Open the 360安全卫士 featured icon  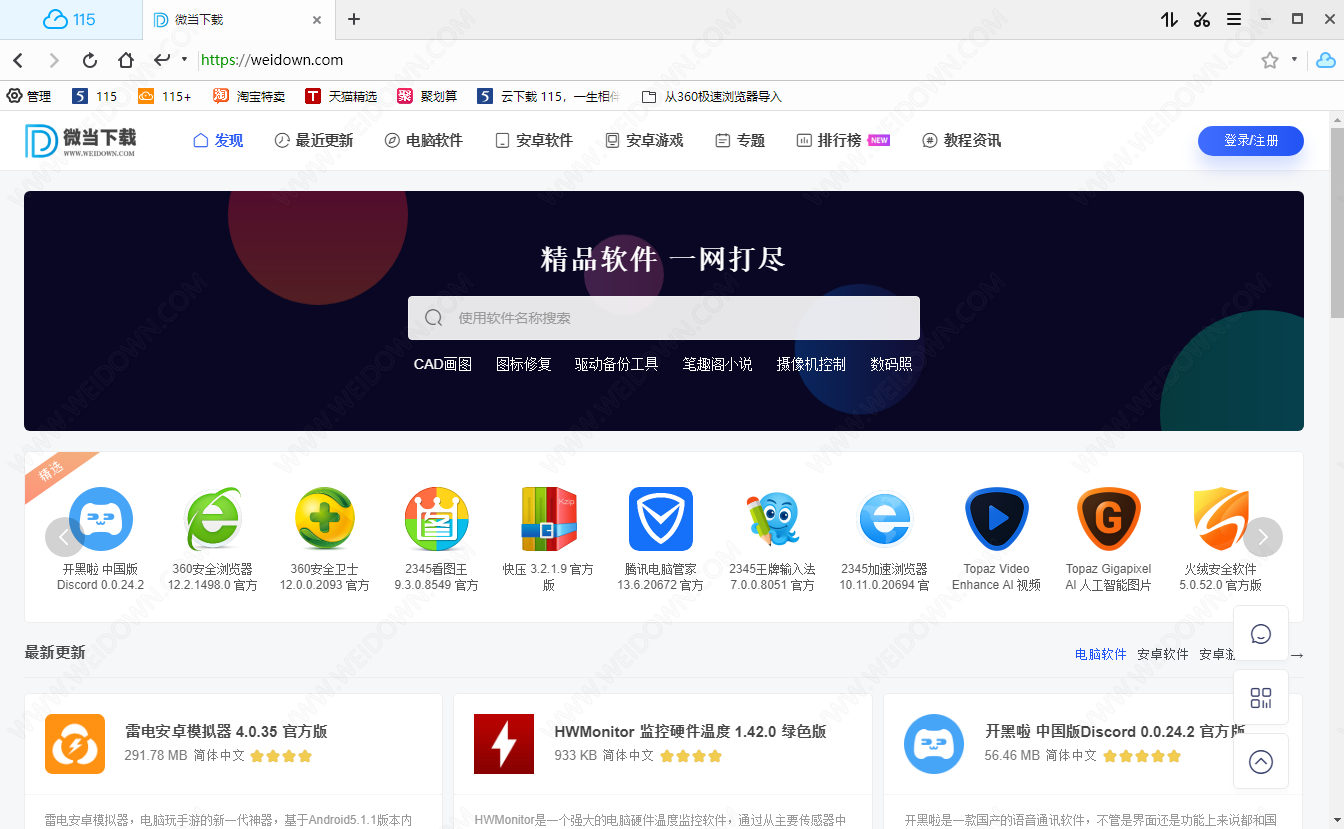[325, 520]
